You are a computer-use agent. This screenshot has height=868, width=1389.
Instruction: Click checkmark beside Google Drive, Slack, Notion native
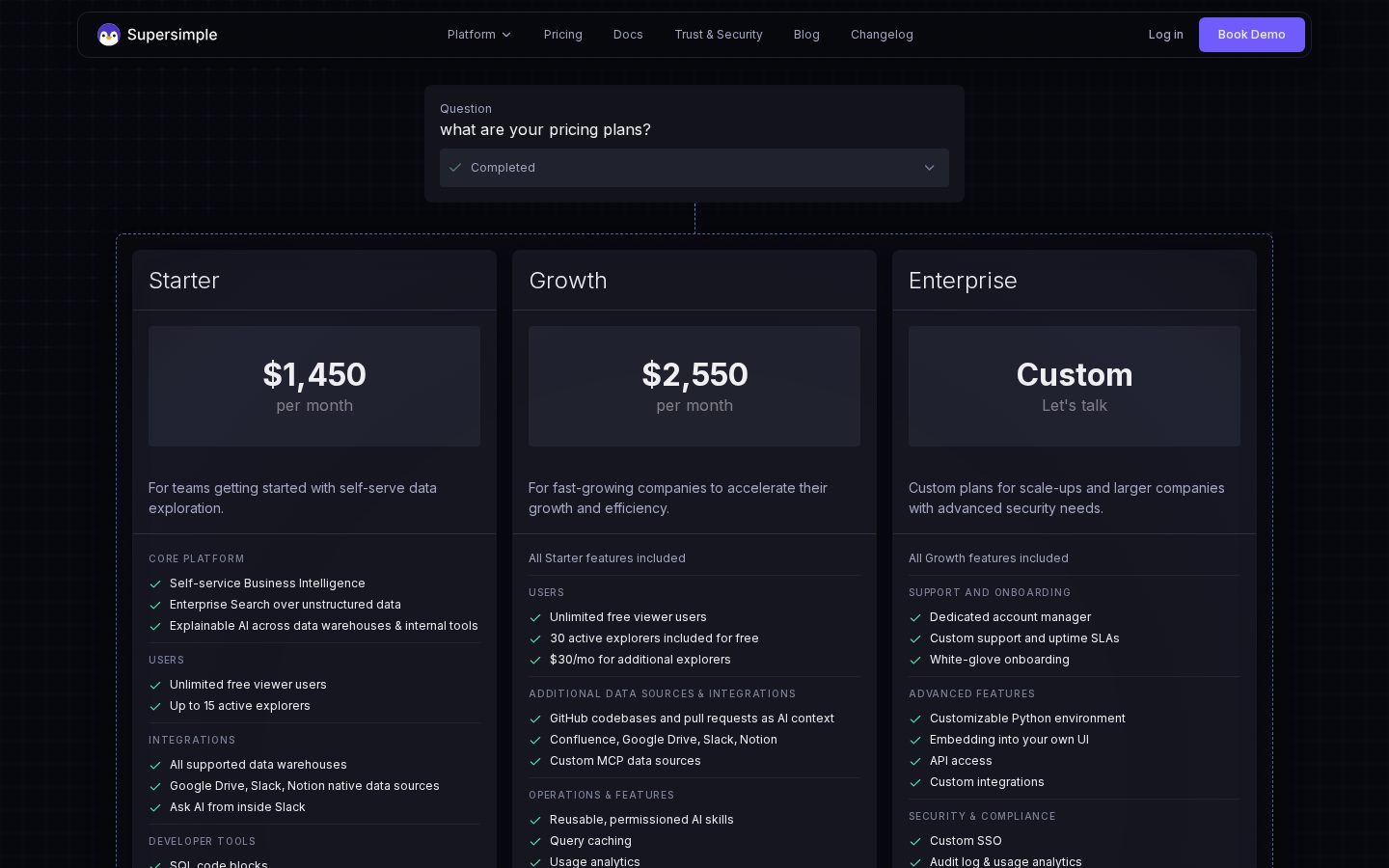[155, 787]
